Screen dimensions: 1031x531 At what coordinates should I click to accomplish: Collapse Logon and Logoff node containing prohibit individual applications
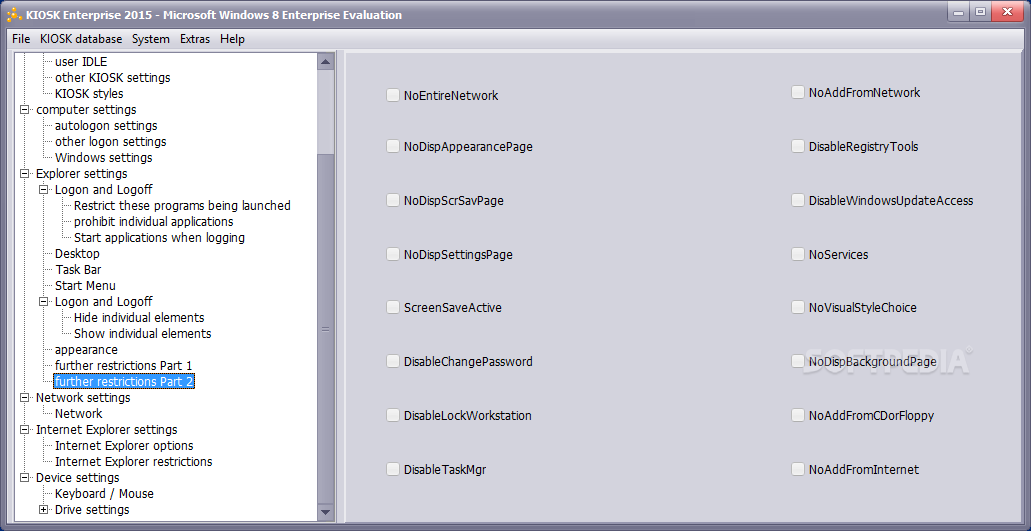[x=44, y=190]
